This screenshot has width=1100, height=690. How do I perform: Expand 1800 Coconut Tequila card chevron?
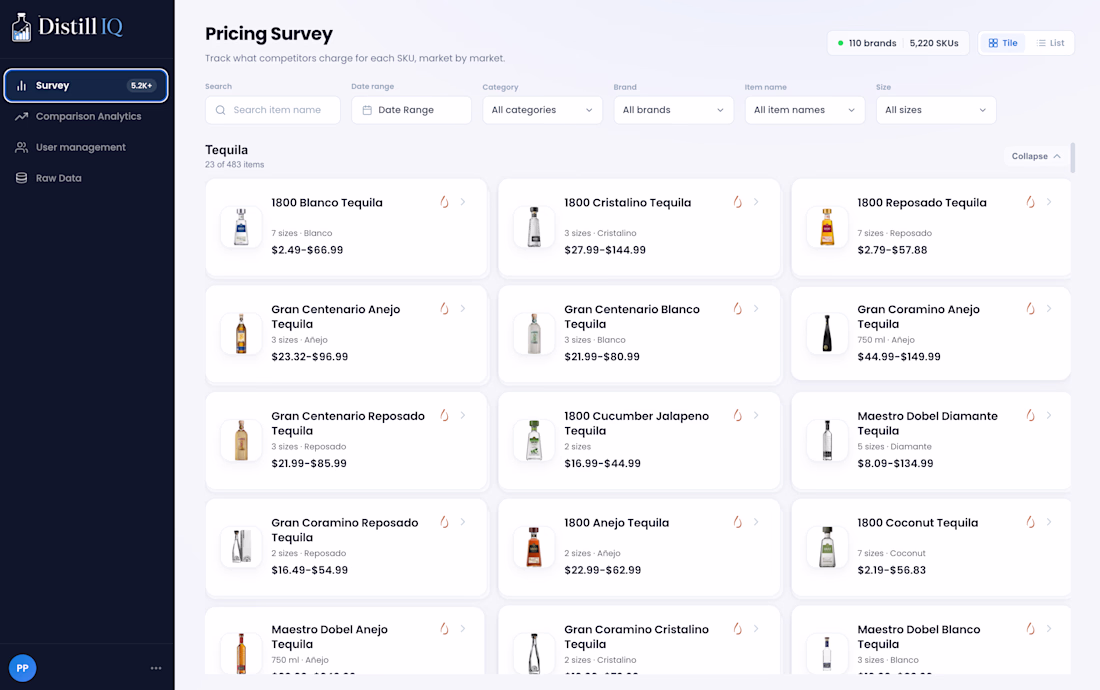click(x=1049, y=522)
